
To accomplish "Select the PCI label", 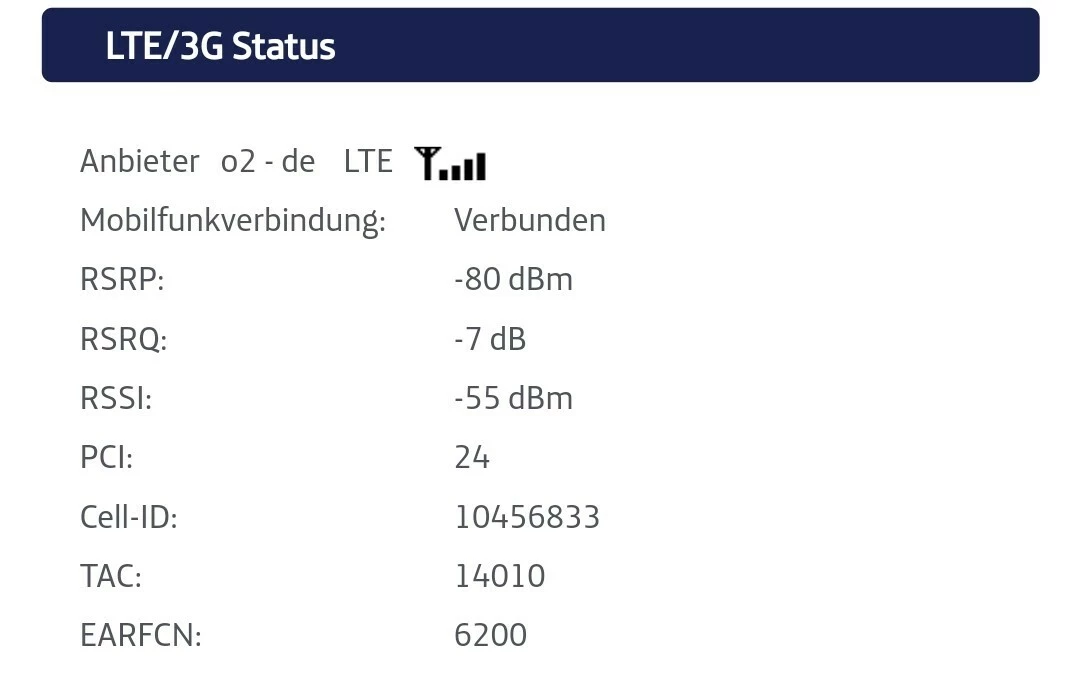I will [107, 457].
